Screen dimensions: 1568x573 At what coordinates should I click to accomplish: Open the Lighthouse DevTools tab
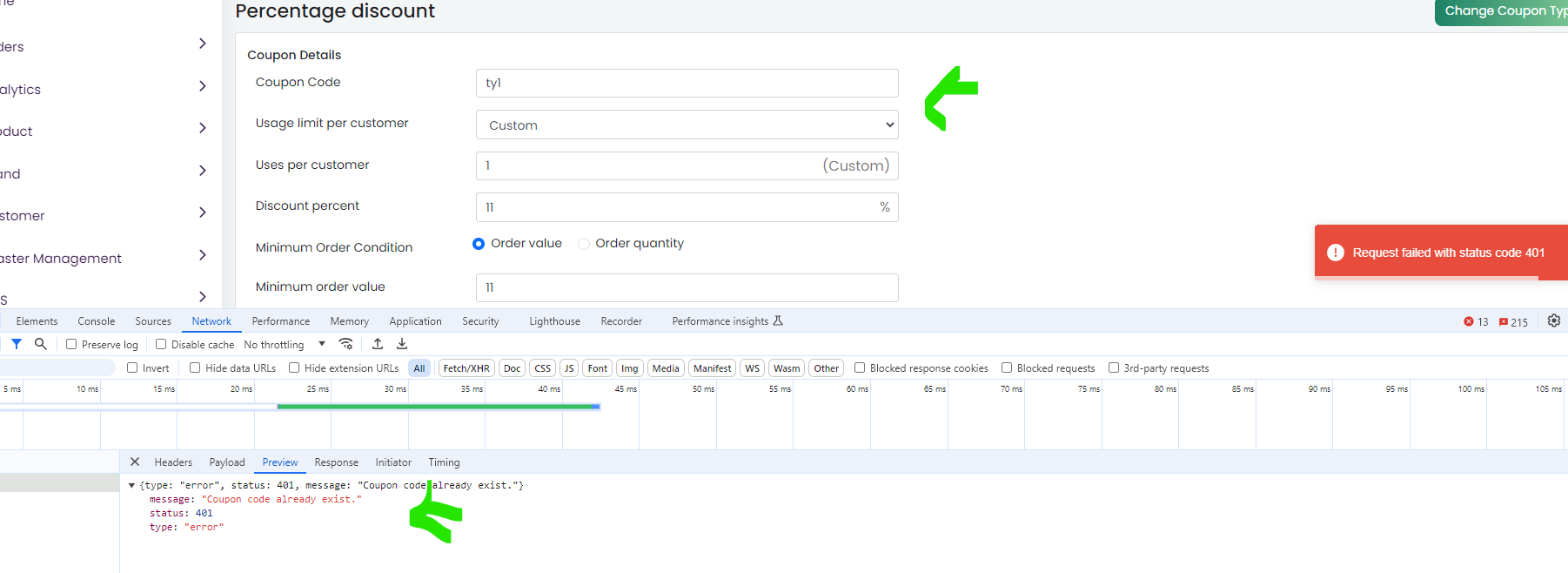coord(555,321)
